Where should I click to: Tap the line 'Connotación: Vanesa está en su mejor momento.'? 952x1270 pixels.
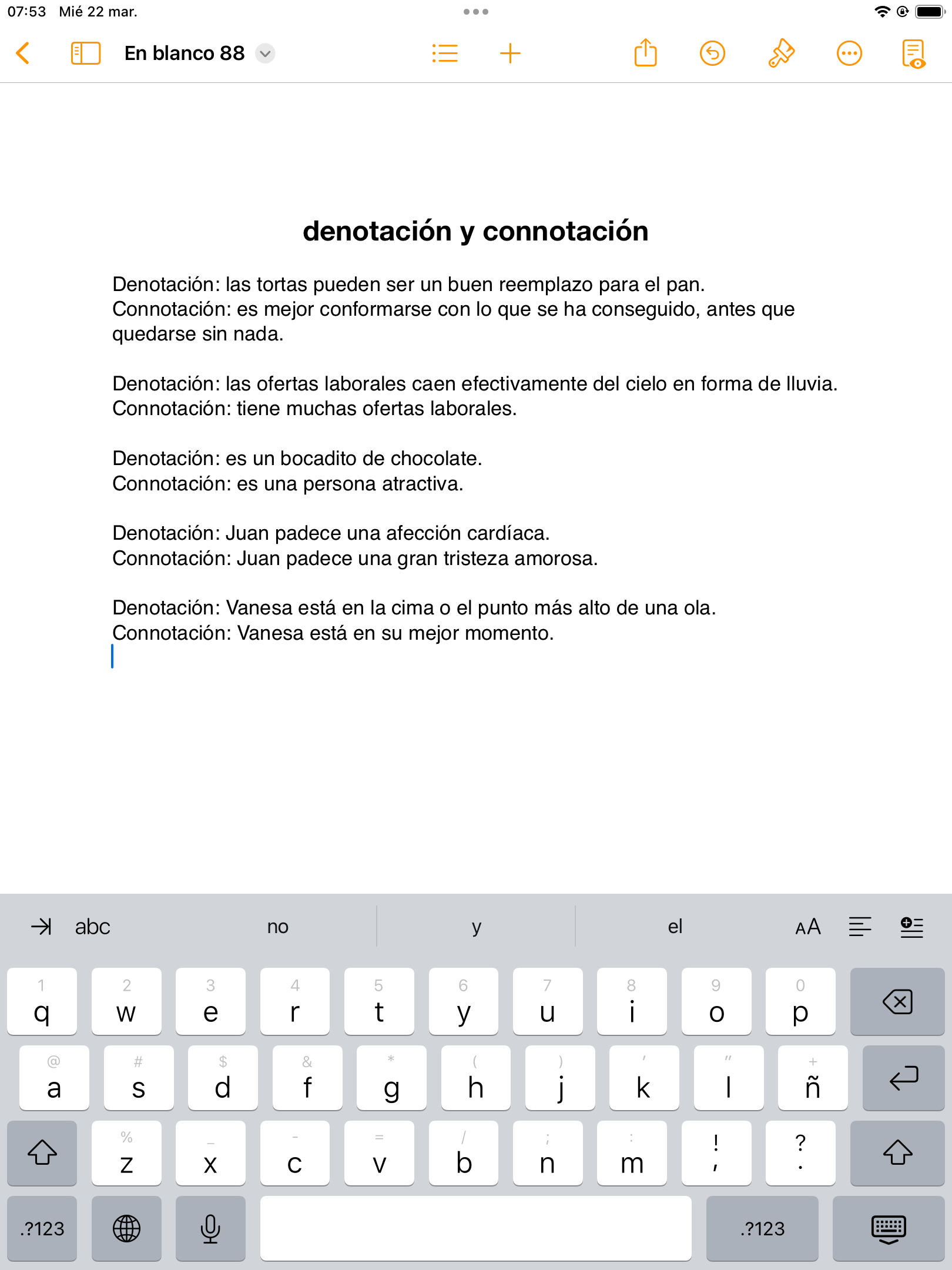click(x=333, y=633)
